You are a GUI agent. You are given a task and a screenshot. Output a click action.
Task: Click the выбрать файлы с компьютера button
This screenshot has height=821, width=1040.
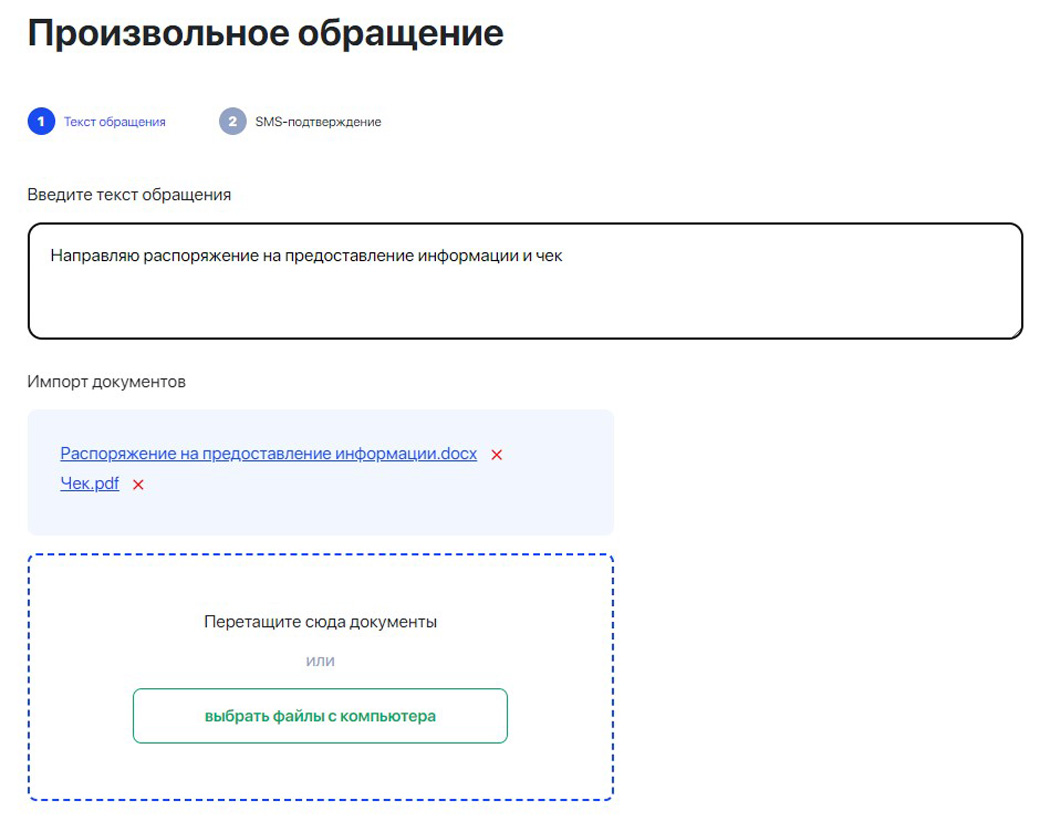pyautogui.click(x=320, y=716)
